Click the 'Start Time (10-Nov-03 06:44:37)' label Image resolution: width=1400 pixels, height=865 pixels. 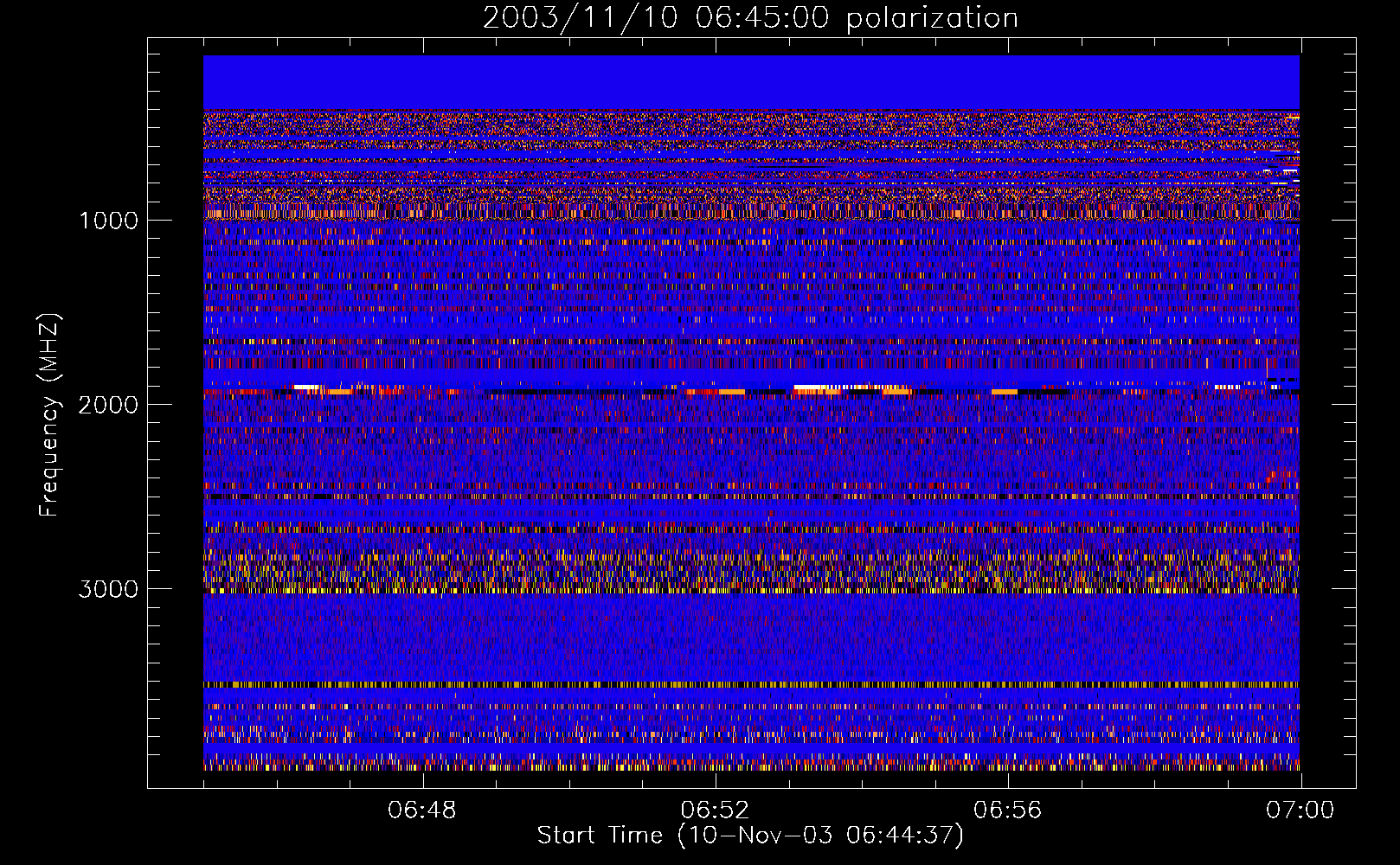(750, 836)
